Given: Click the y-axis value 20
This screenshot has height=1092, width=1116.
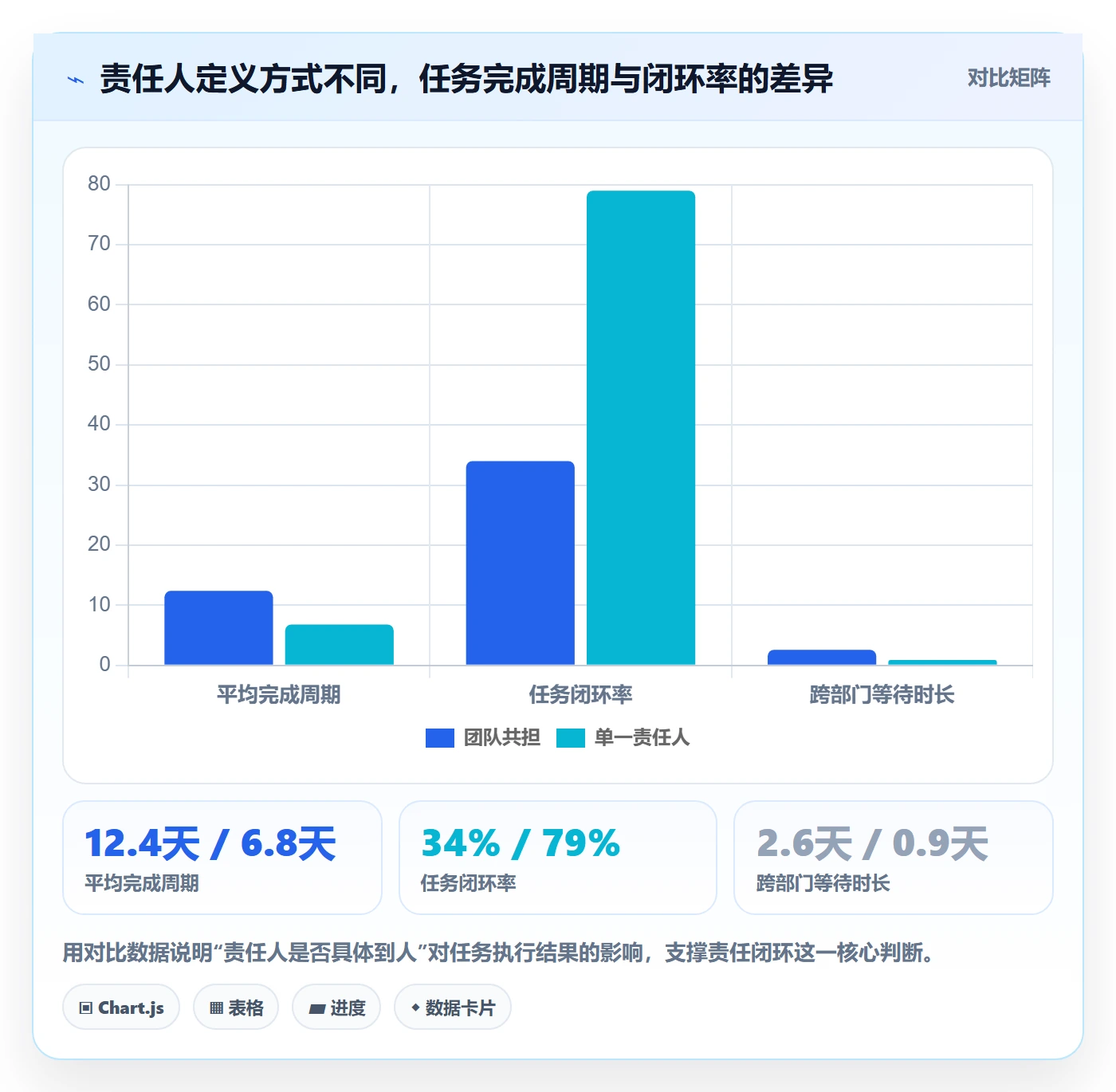Looking at the screenshot, I should [99, 544].
